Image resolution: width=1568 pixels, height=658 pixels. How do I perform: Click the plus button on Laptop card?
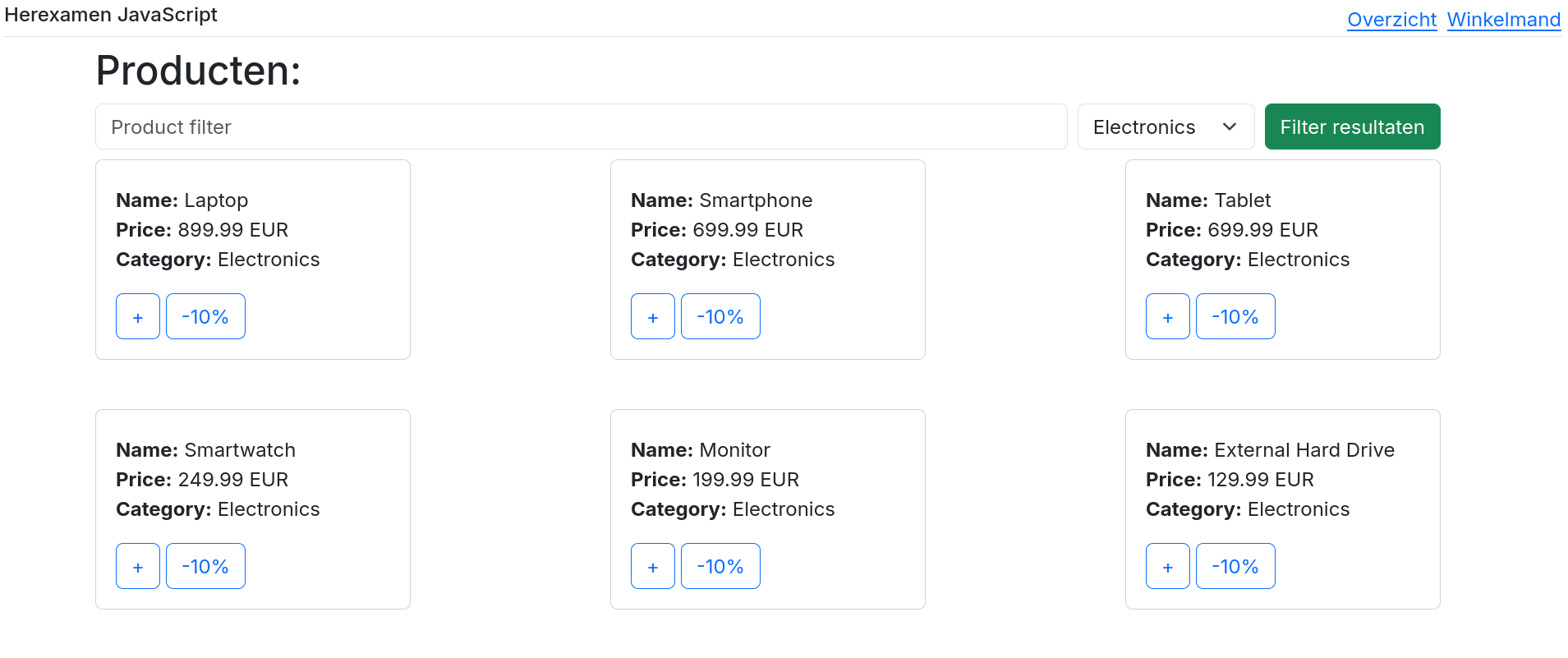pyautogui.click(x=138, y=316)
